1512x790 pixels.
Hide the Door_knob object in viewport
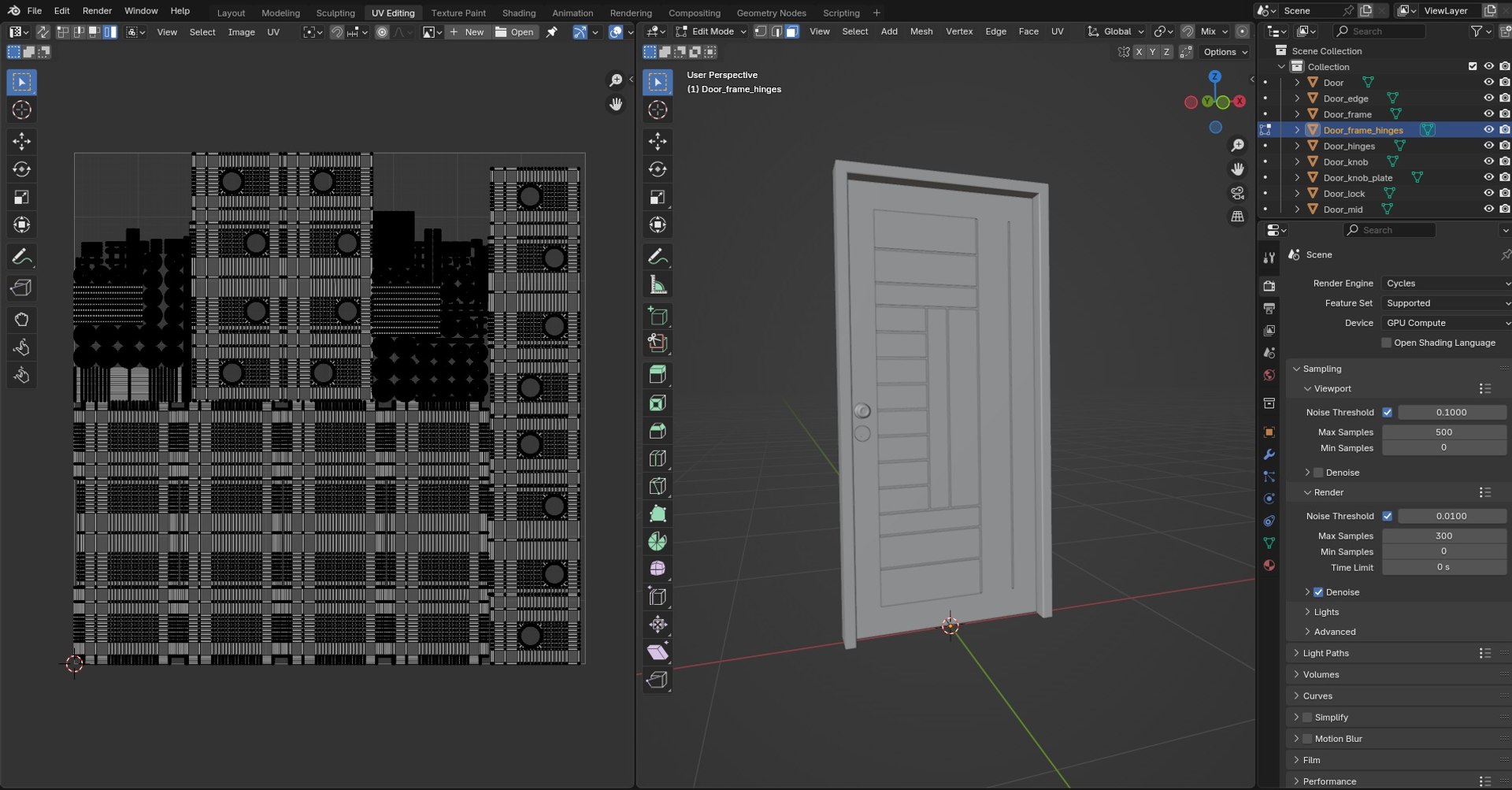point(1488,161)
